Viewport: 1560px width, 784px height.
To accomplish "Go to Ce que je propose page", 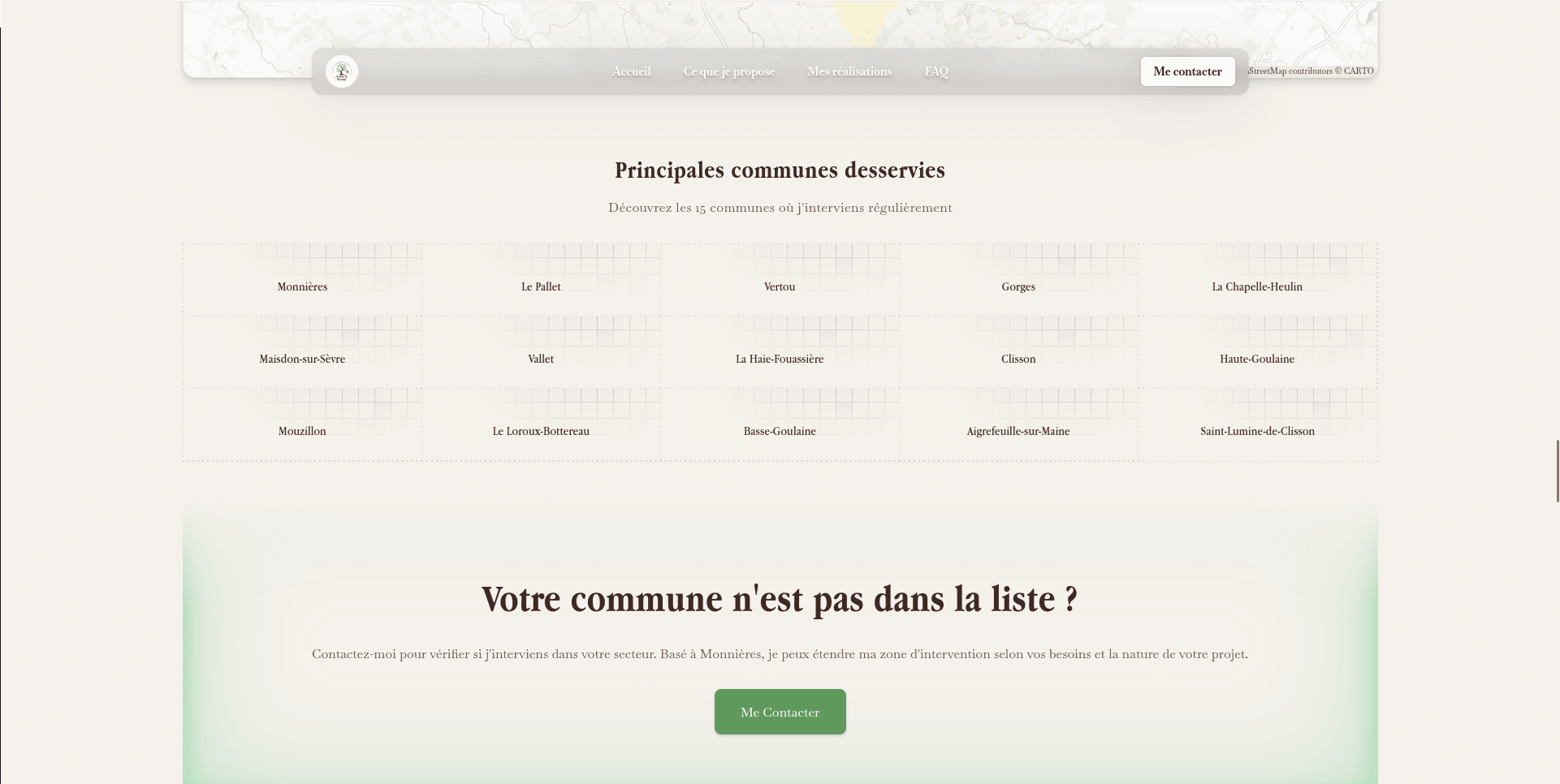I will point(728,71).
